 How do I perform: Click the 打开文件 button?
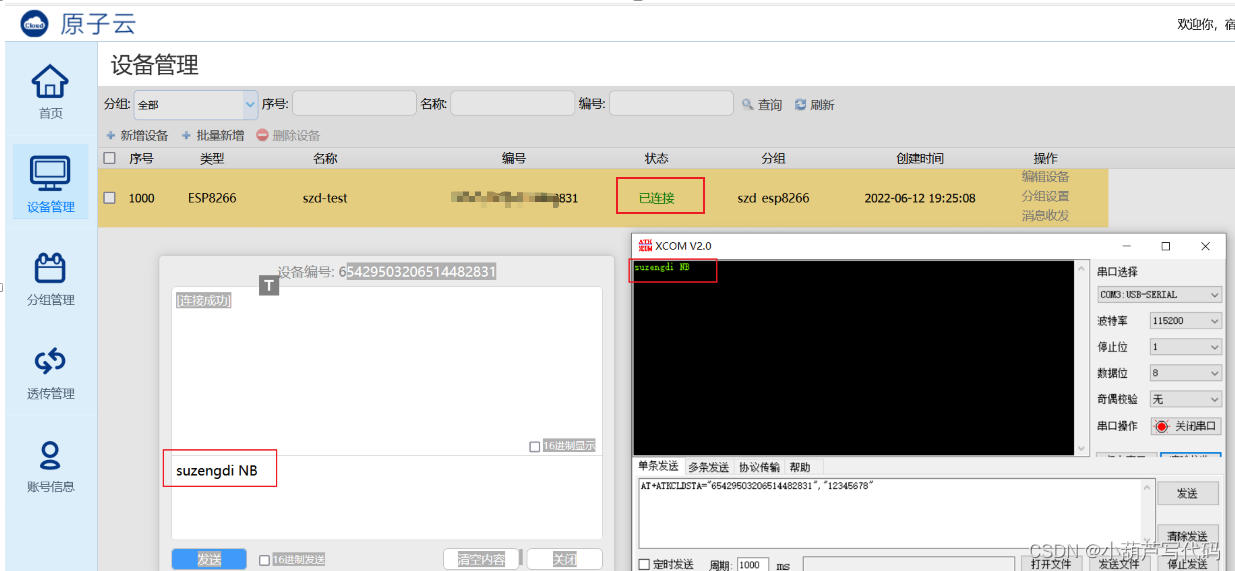[x=1051, y=564]
